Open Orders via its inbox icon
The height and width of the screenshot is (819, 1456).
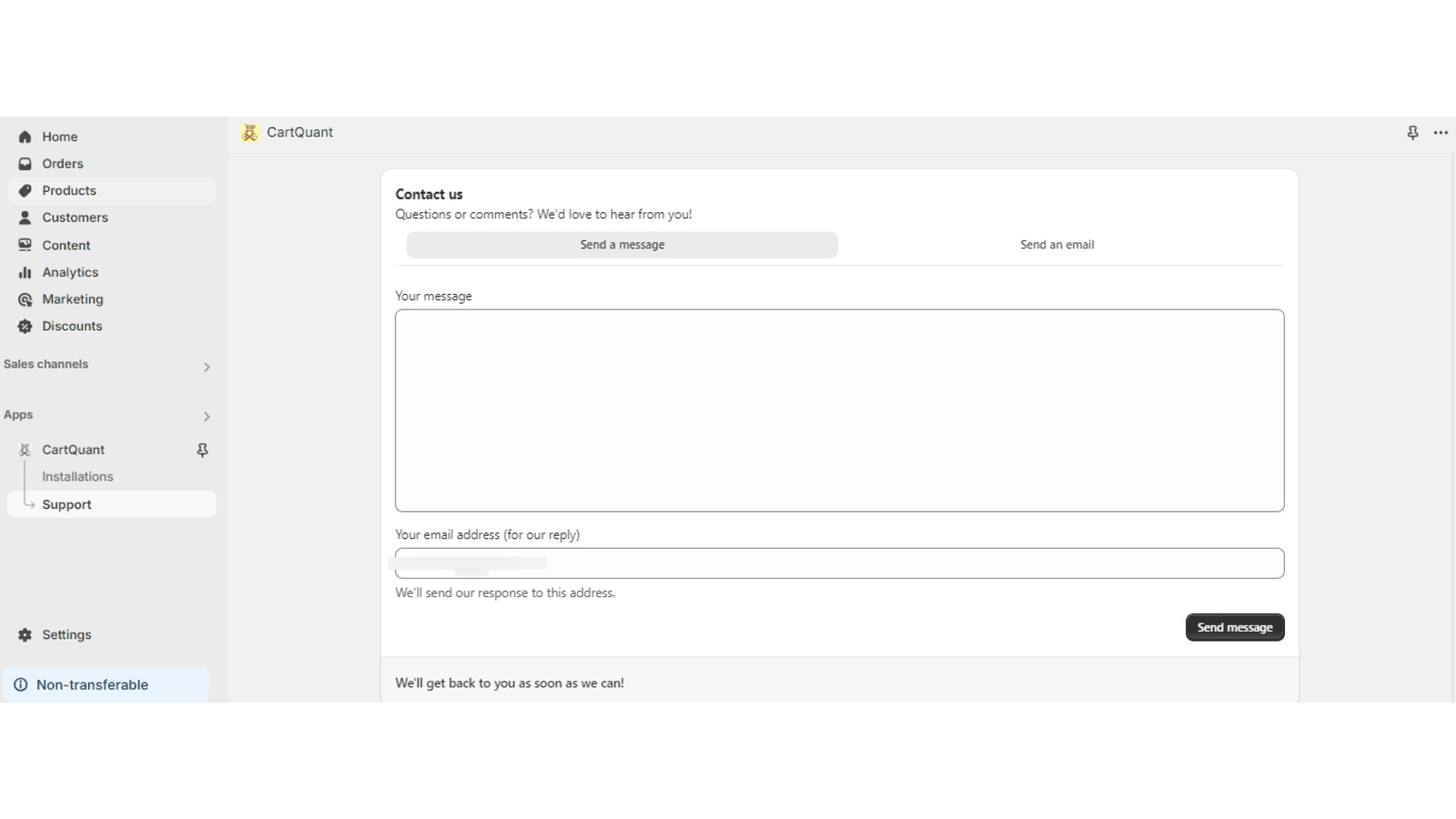click(x=25, y=164)
